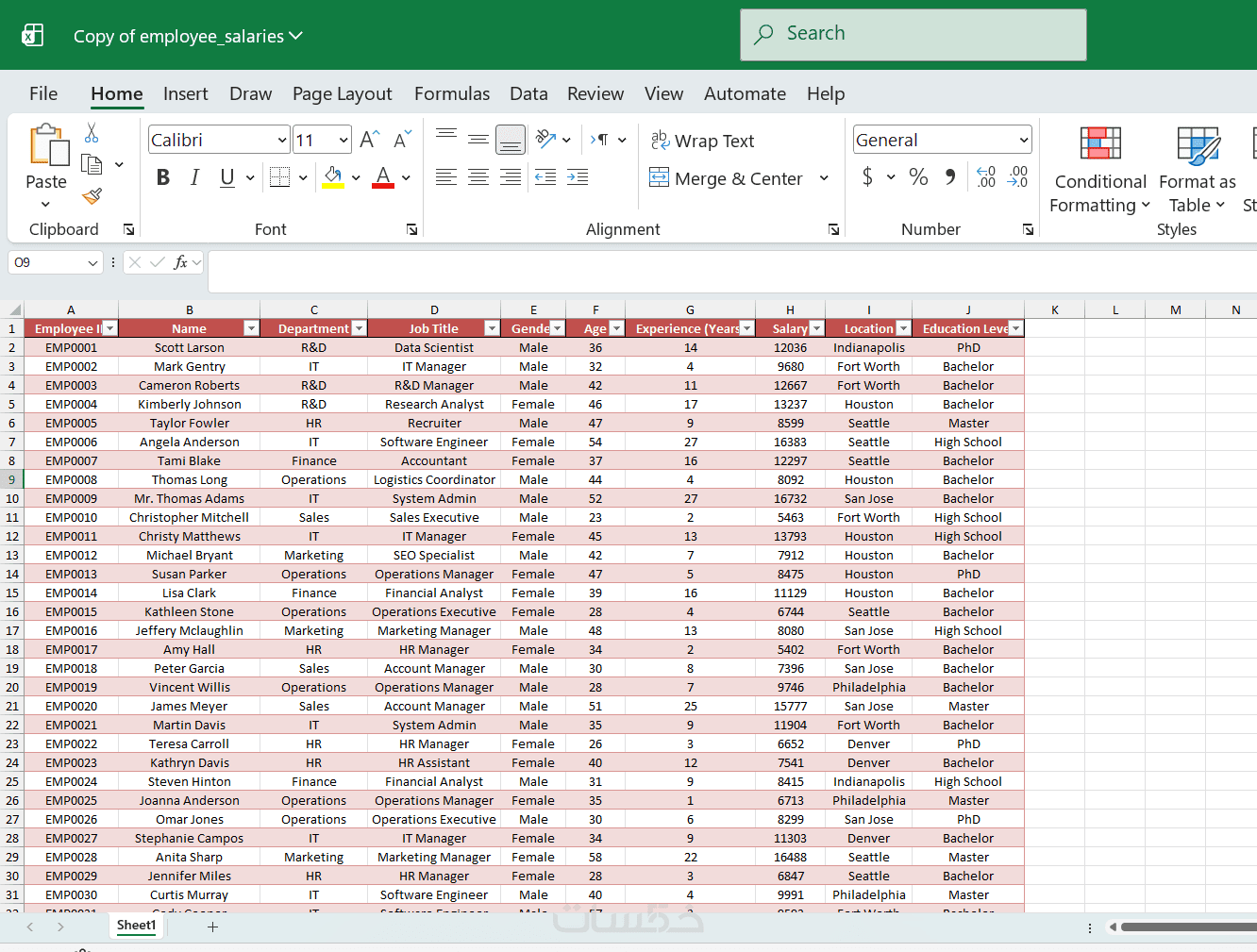Open the font size dropdown
Image resolution: width=1257 pixels, height=952 pixels.
[x=344, y=141]
